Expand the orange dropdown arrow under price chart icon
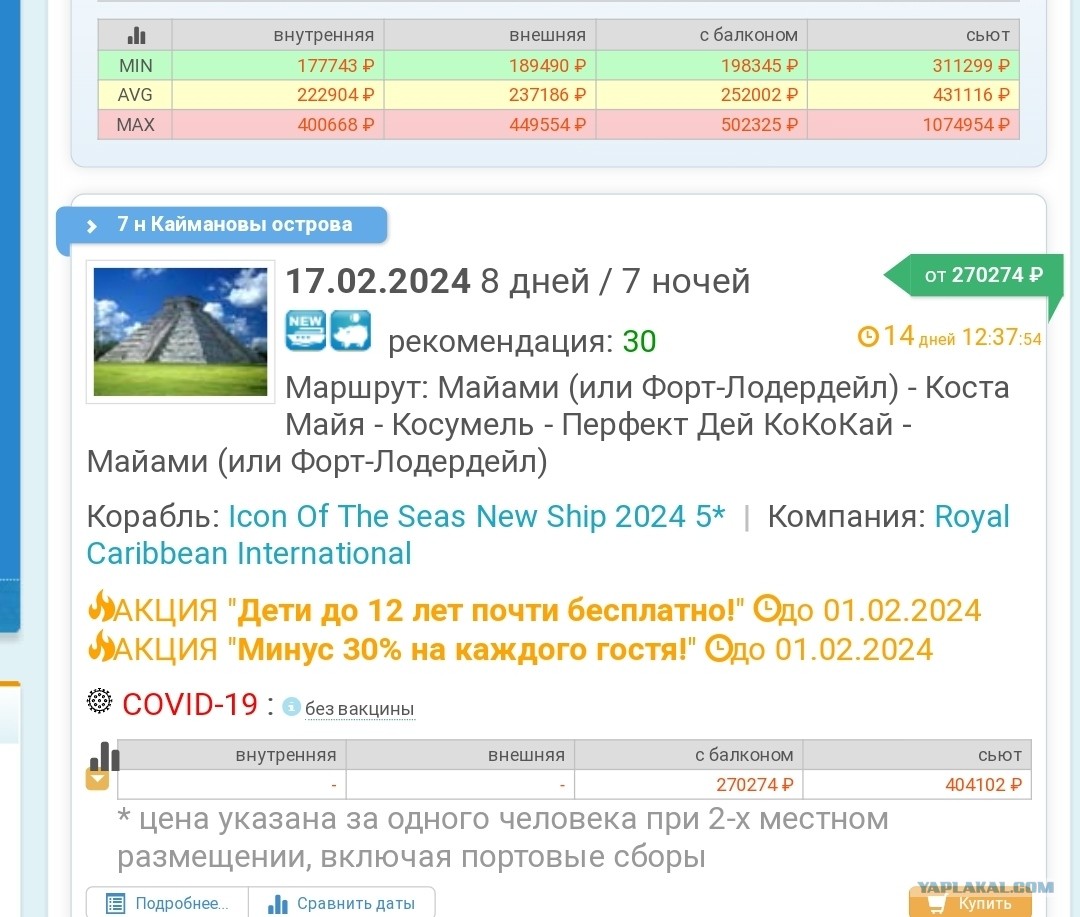 tap(97, 780)
